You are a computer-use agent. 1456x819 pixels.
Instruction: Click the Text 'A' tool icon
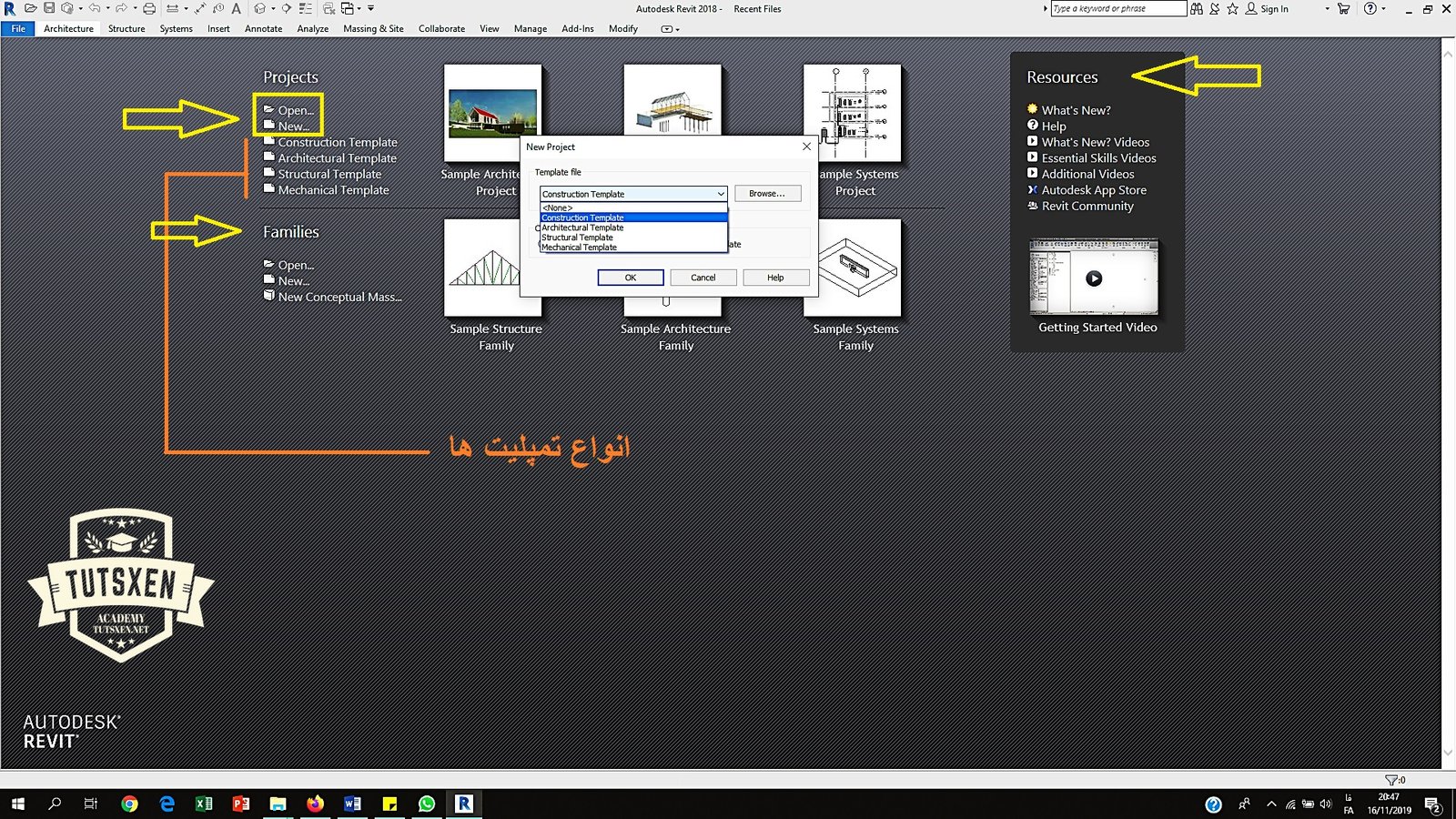236,8
